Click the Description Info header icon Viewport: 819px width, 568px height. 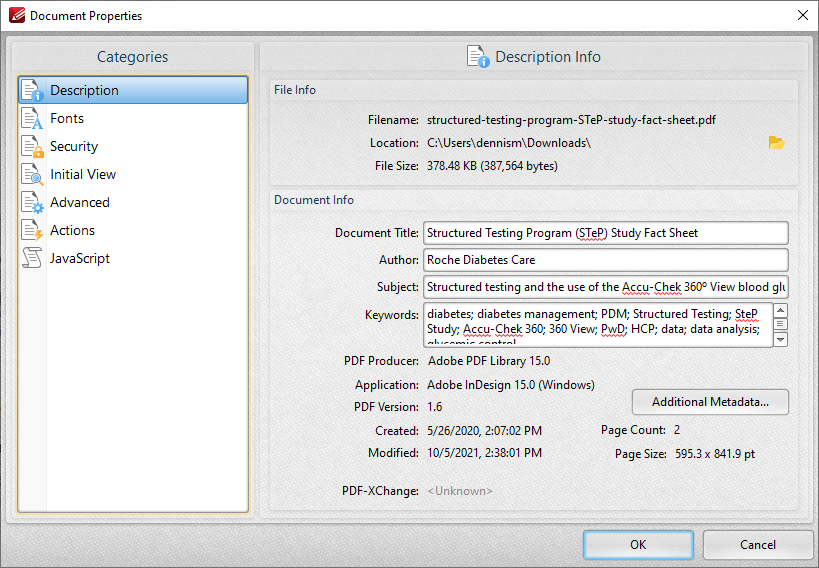point(478,56)
